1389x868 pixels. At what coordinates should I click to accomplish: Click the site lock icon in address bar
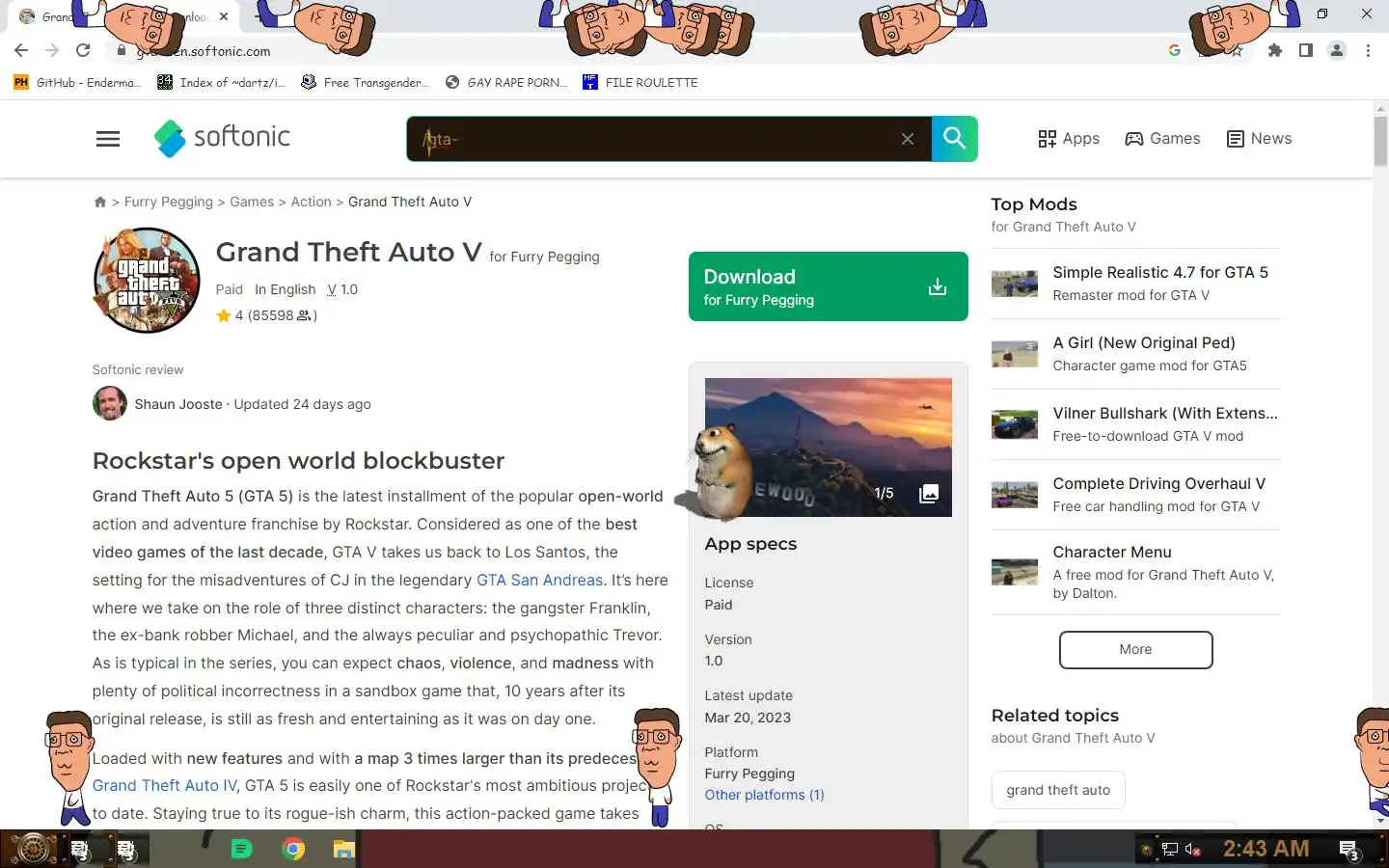tap(121, 51)
